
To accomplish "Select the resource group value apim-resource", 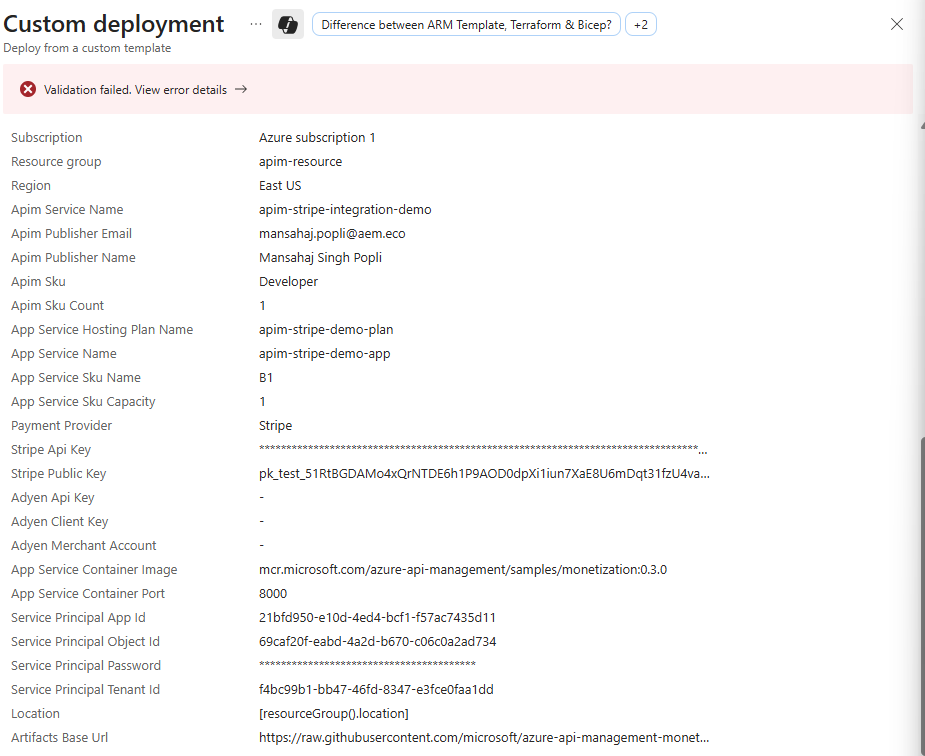I will pos(300,162).
